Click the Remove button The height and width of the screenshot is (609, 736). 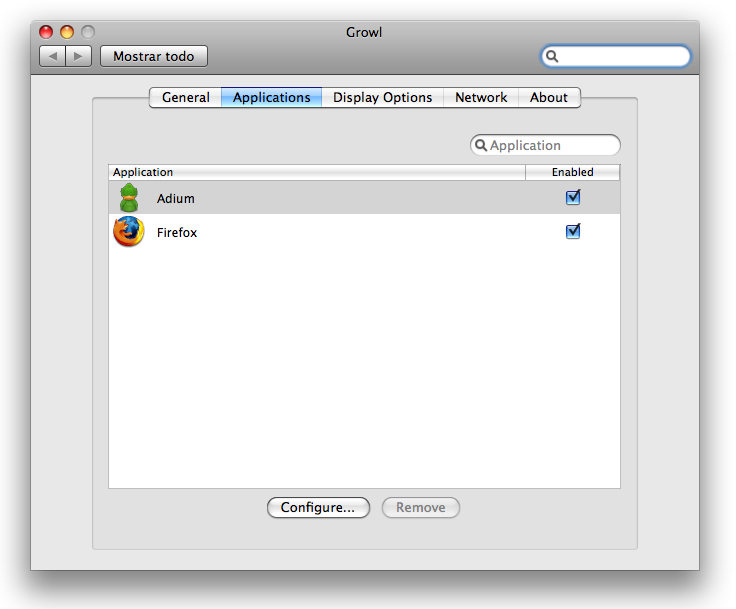pyautogui.click(x=421, y=508)
